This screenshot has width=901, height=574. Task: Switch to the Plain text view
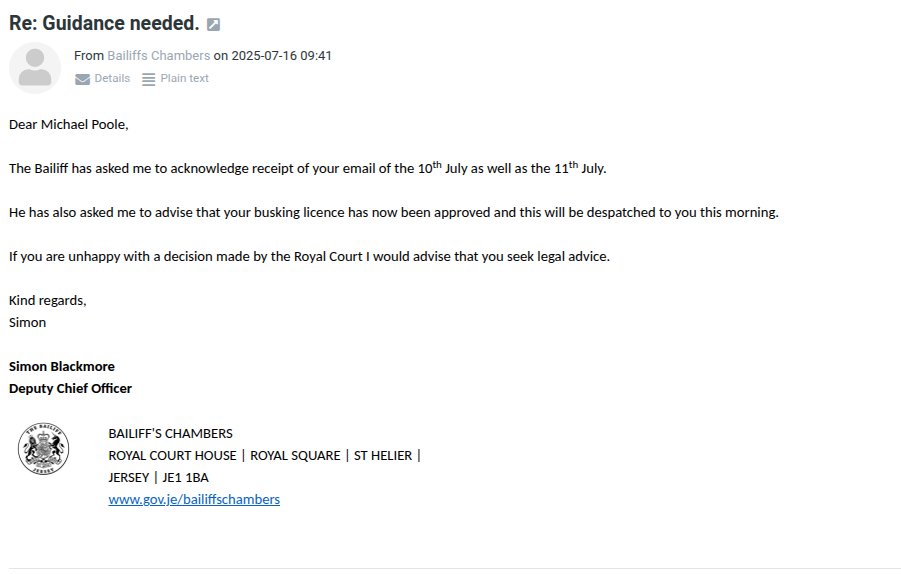(x=184, y=78)
